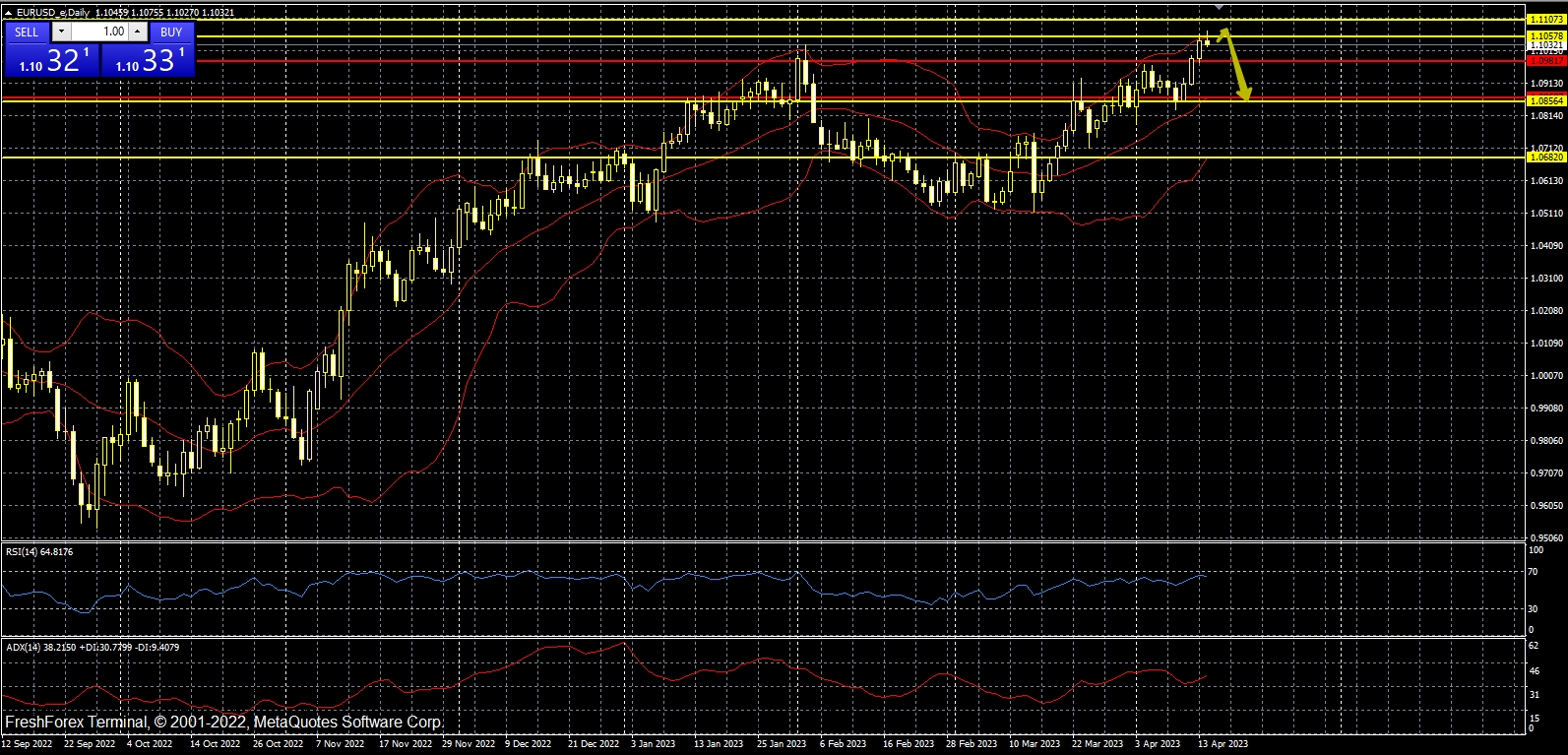Select the RSI(14) indicator label
The image size is (1568, 755).
point(39,552)
